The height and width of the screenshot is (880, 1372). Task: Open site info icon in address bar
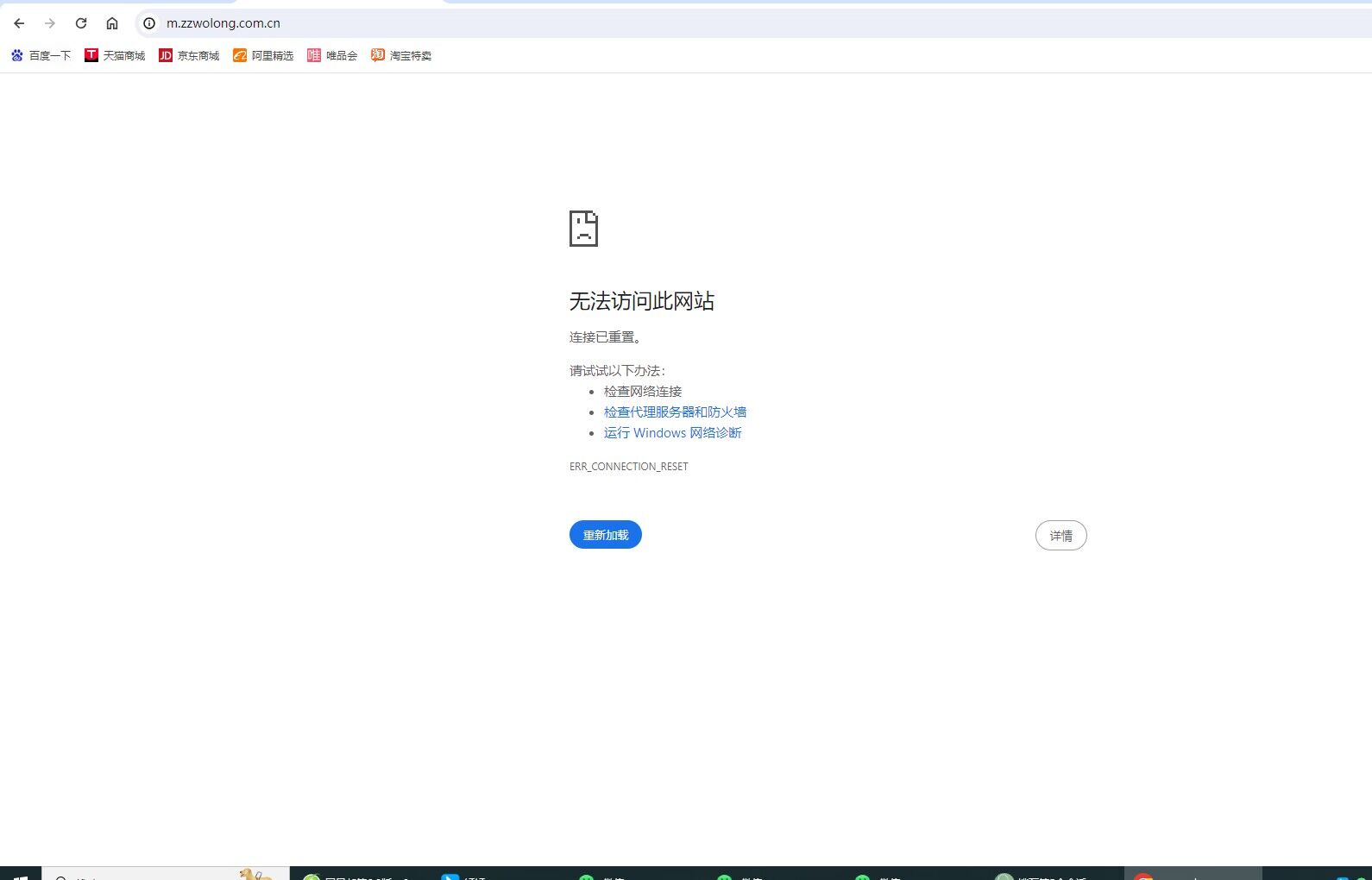(149, 23)
